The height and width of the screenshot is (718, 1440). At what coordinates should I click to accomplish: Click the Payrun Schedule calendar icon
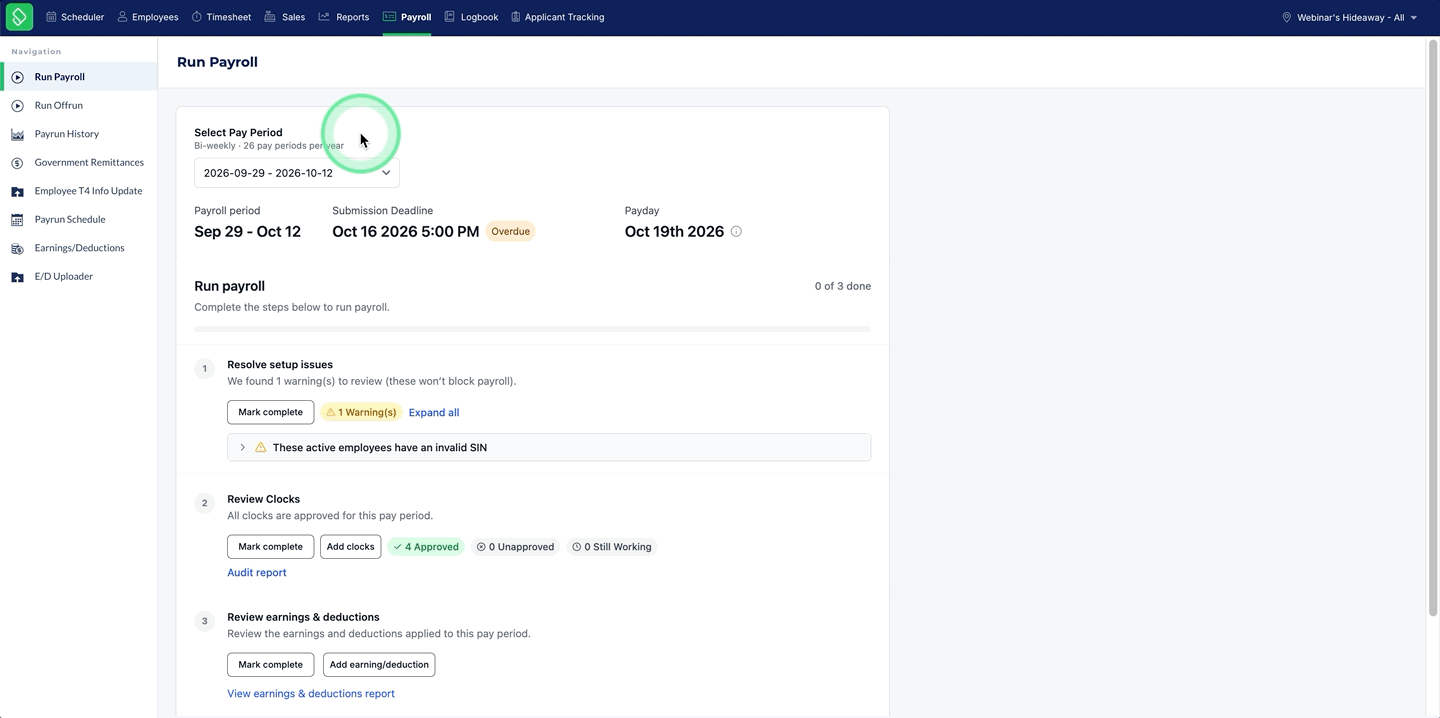point(17,220)
